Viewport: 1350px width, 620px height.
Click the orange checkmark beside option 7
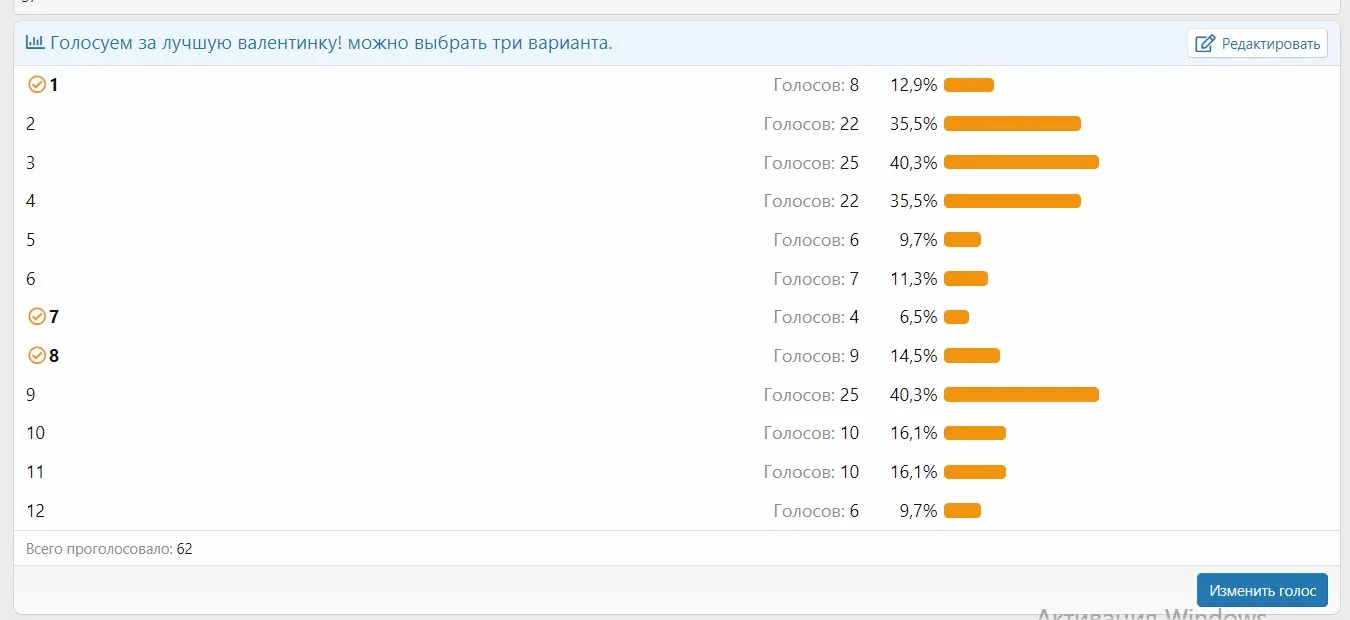(x=37, y=317)
